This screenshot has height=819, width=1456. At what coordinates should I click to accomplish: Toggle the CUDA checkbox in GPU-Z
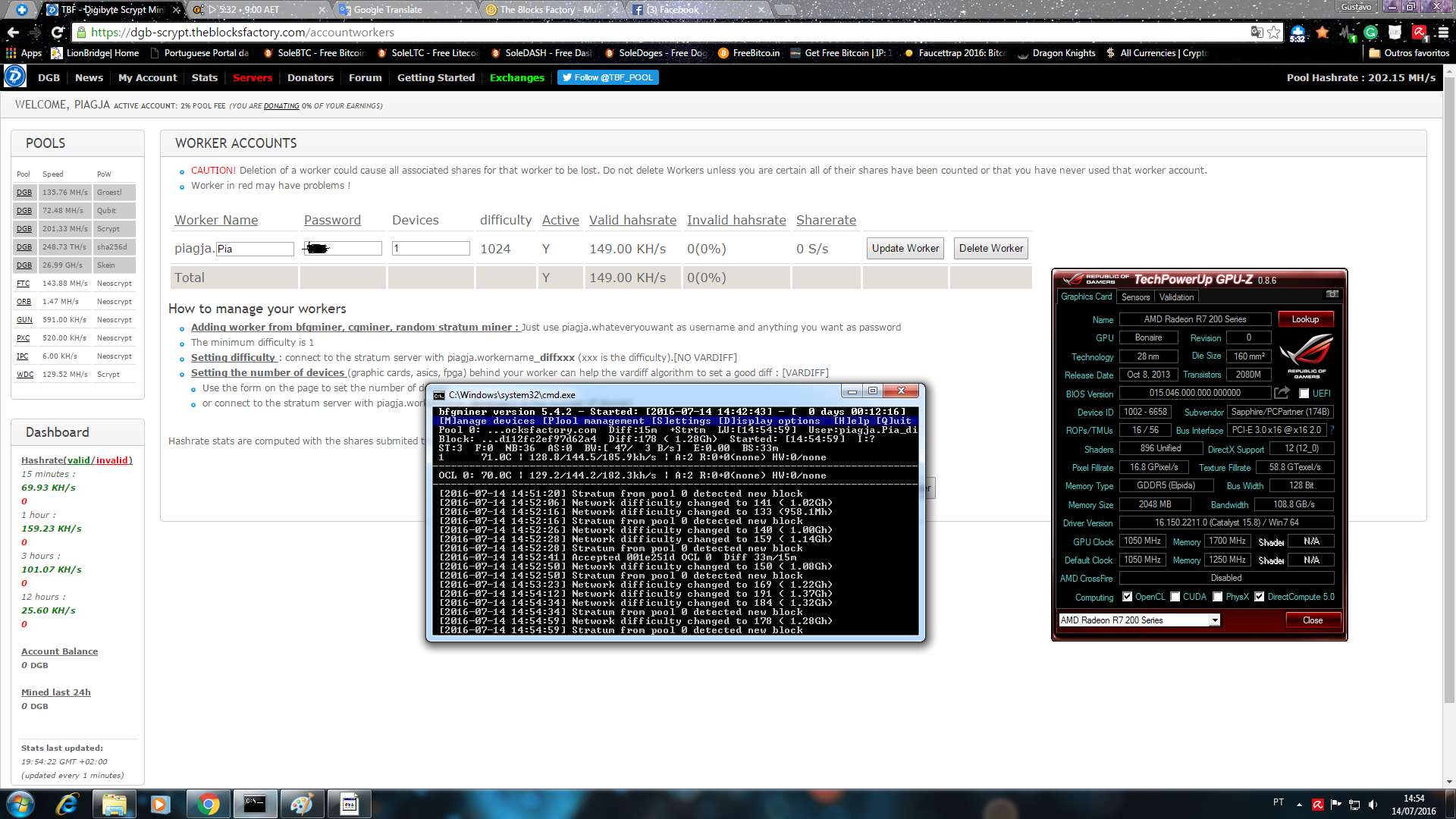coord(1175,597)
